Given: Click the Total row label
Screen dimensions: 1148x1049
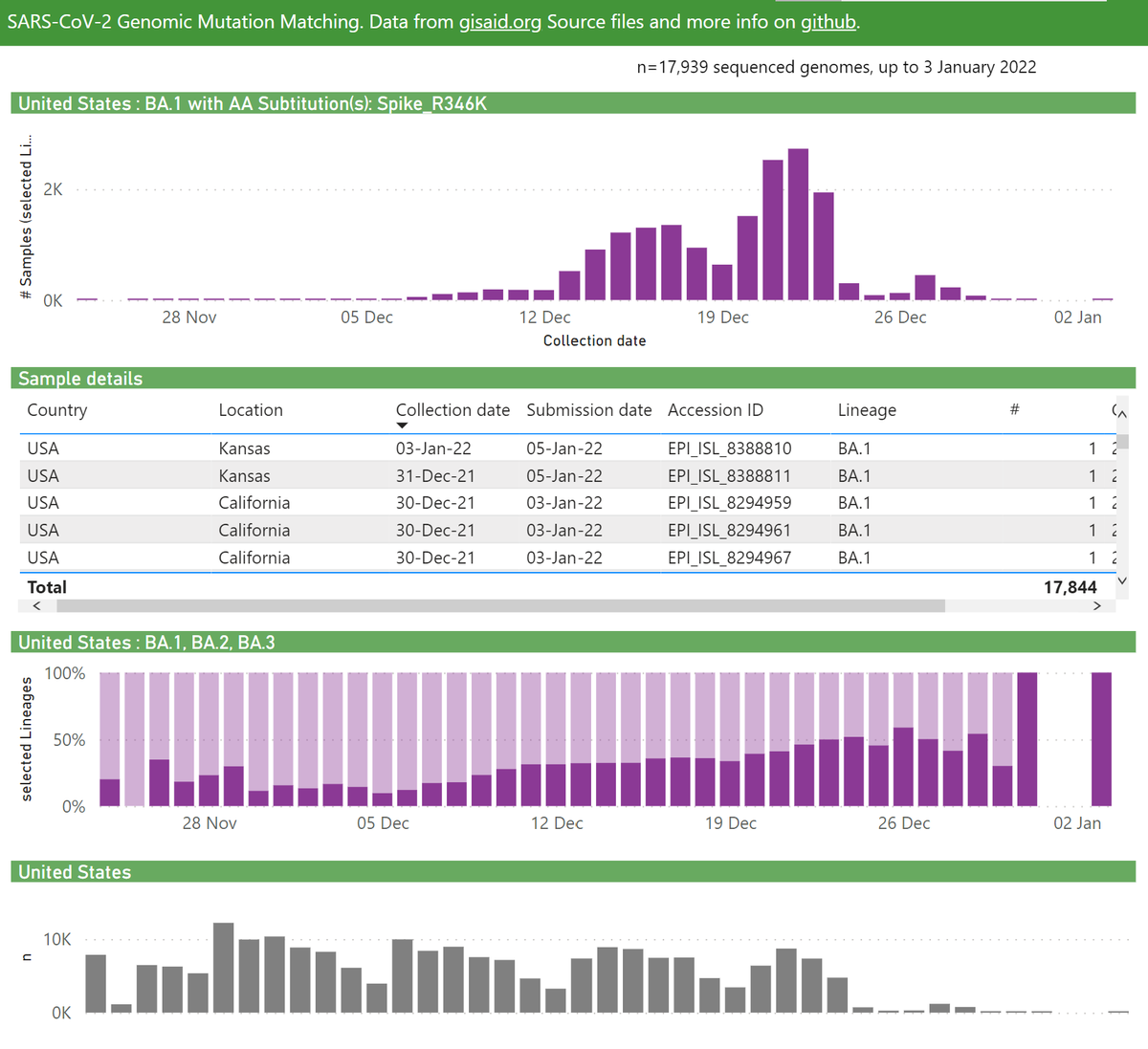Looking at the screenshot, I should (x=47, y=587).
